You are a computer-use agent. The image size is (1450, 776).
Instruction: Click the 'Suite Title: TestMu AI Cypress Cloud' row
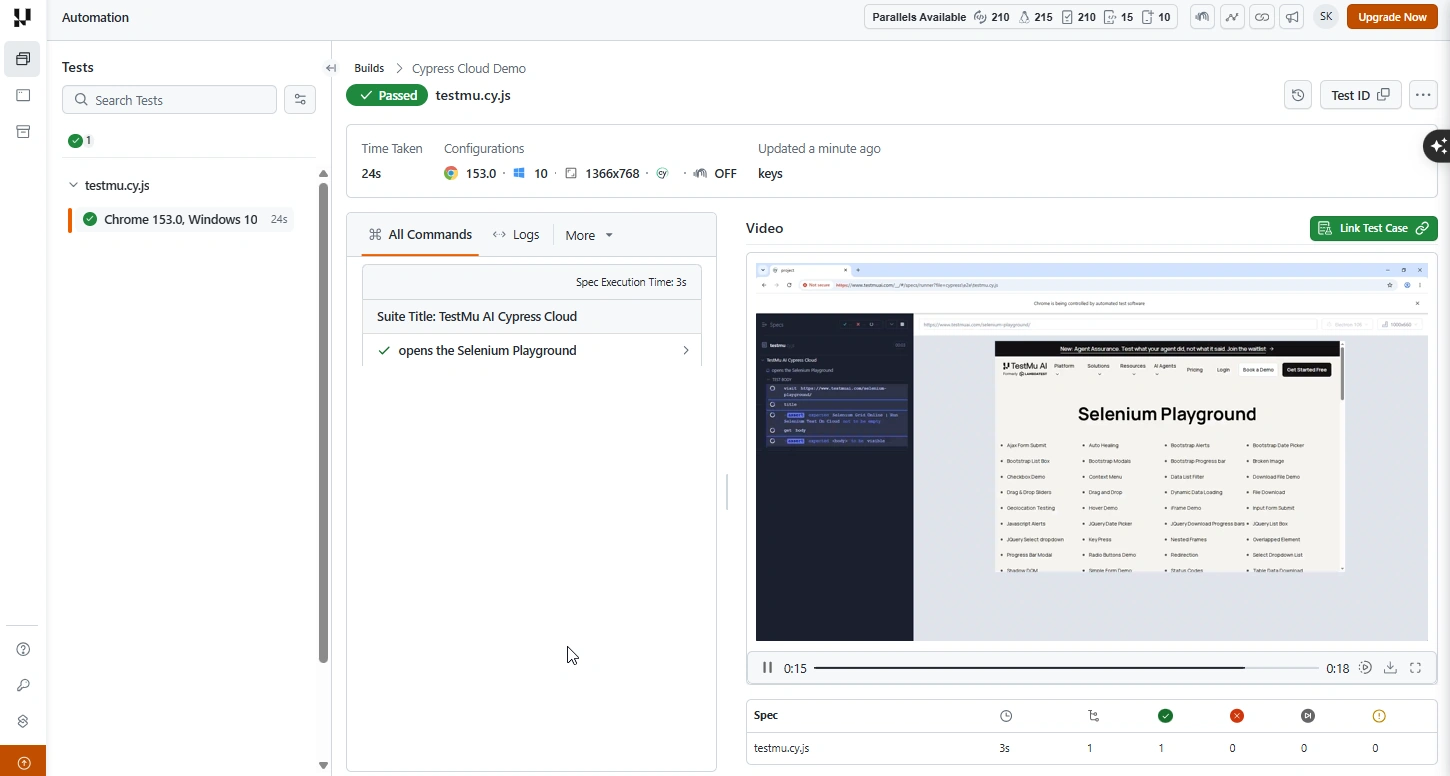point(532,316)
